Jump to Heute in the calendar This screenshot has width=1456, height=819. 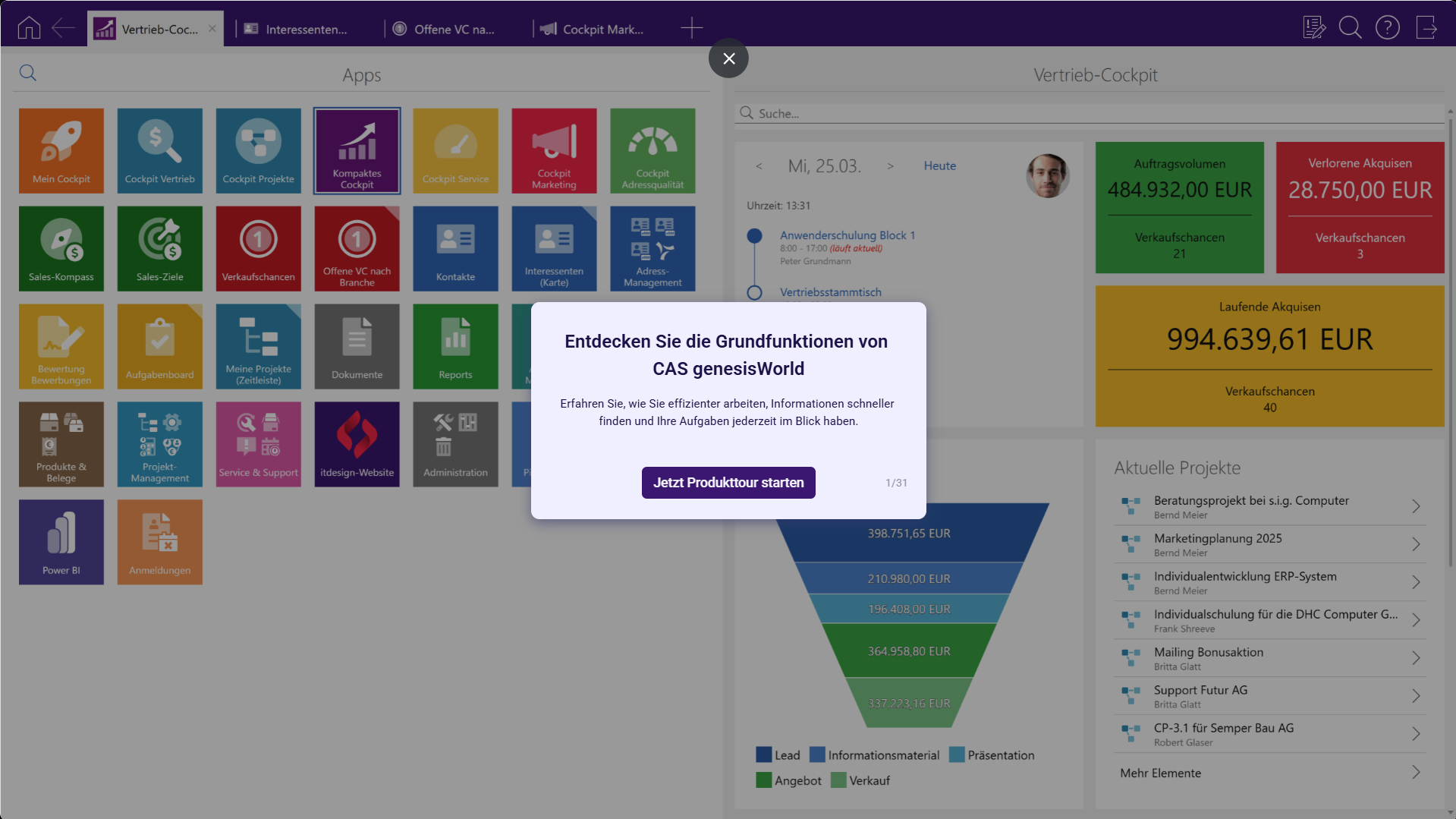940,166
